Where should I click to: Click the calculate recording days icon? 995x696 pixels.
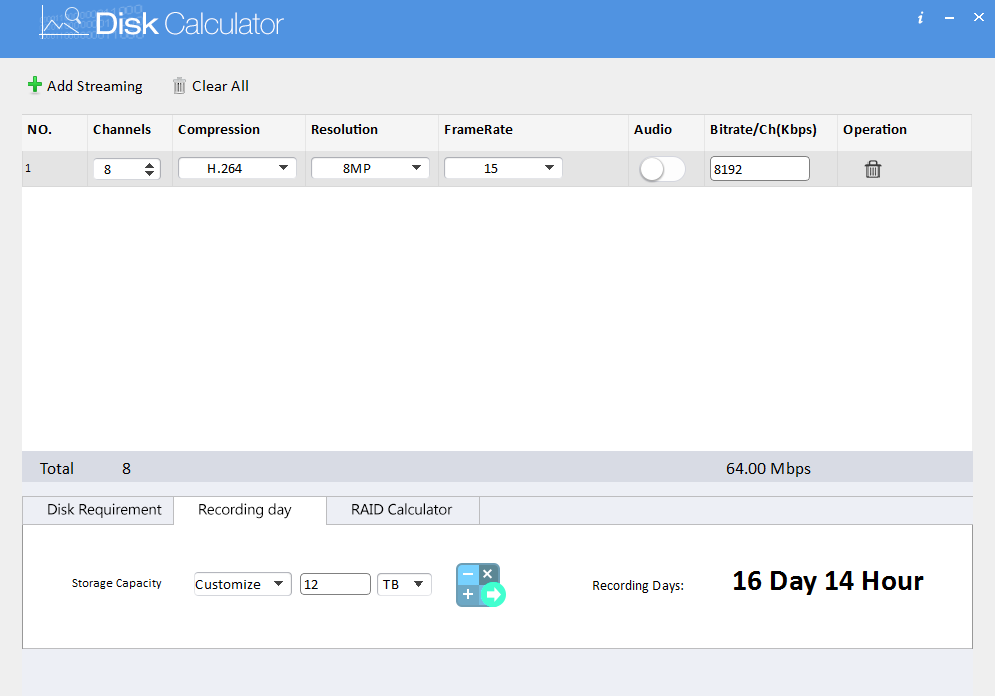tap(480, 585)
